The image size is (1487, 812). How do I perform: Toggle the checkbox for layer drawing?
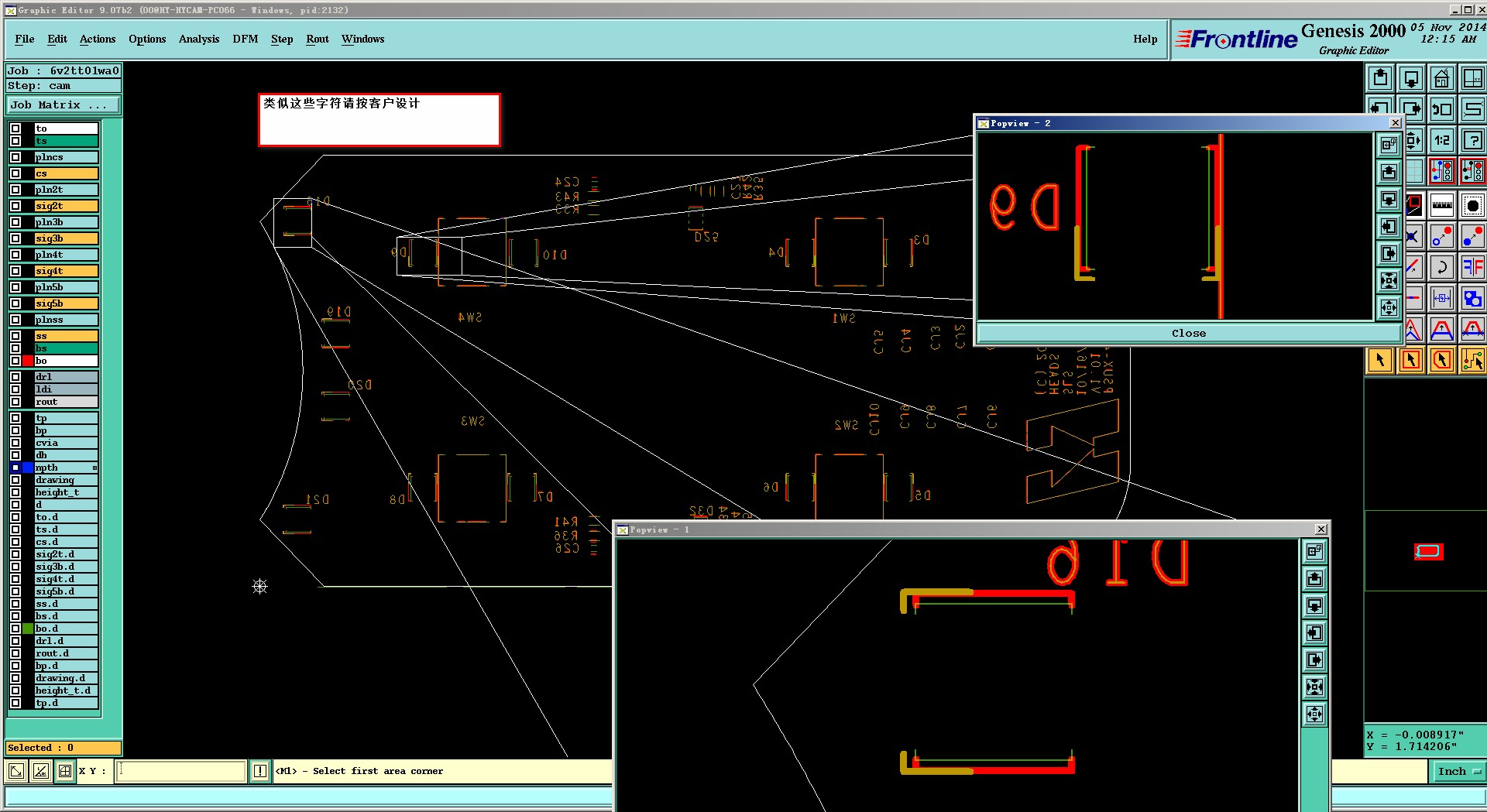pos(15,480)
